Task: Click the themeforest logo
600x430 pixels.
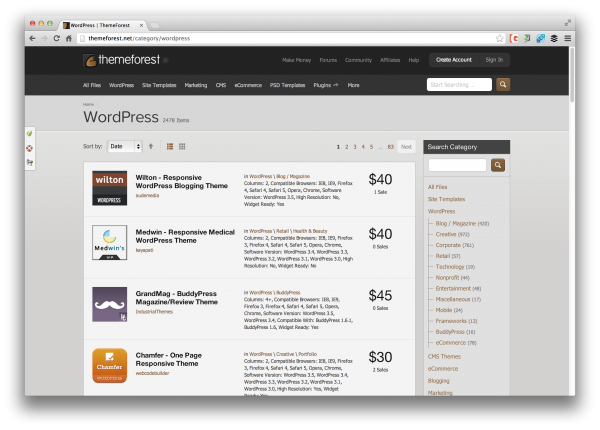Action: click(x=122, y=60)
